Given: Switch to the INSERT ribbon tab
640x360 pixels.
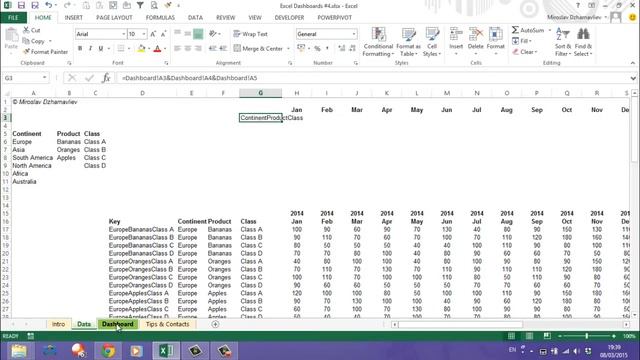Looking at the screenshot, I should tap(73, 18).
